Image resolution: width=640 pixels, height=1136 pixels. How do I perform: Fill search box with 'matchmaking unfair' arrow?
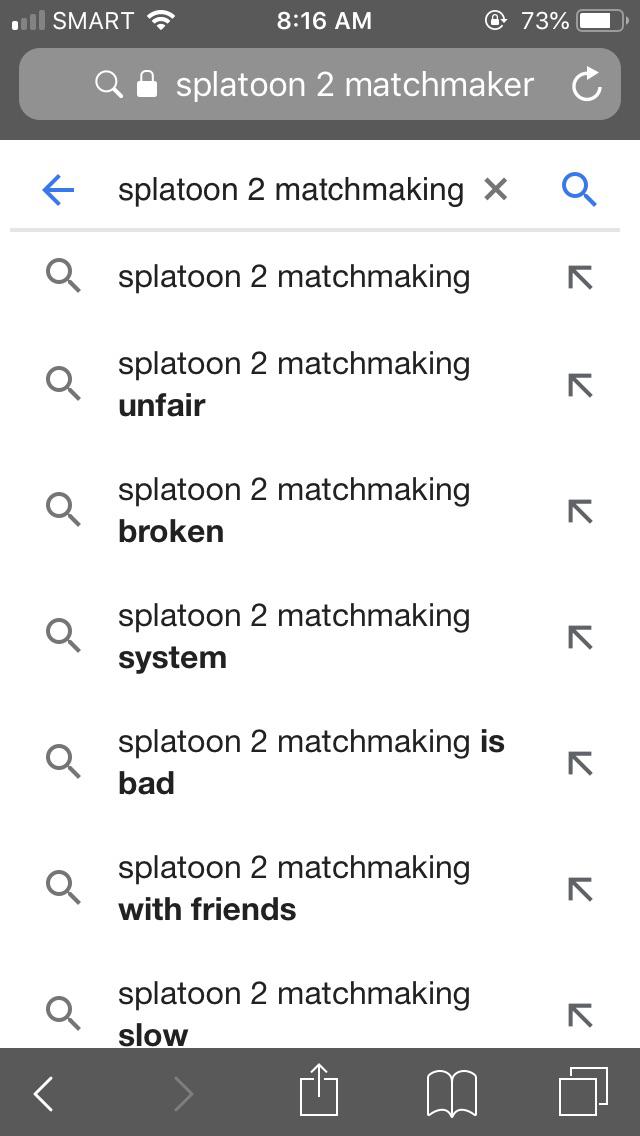click(x=579, y=385)
